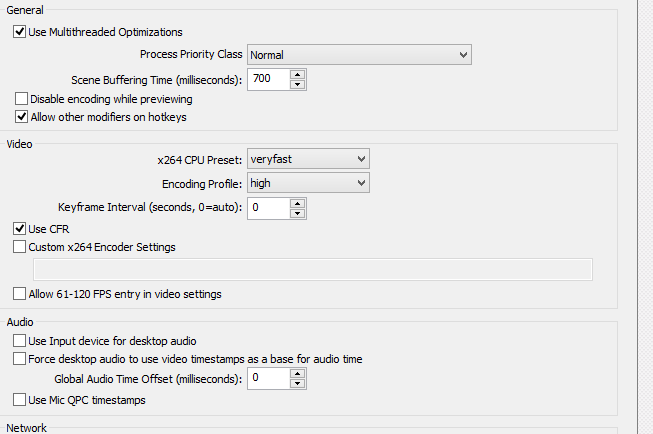Uncheck the Use CFR checkbox
653x434 pixels.
pos(20,229)
